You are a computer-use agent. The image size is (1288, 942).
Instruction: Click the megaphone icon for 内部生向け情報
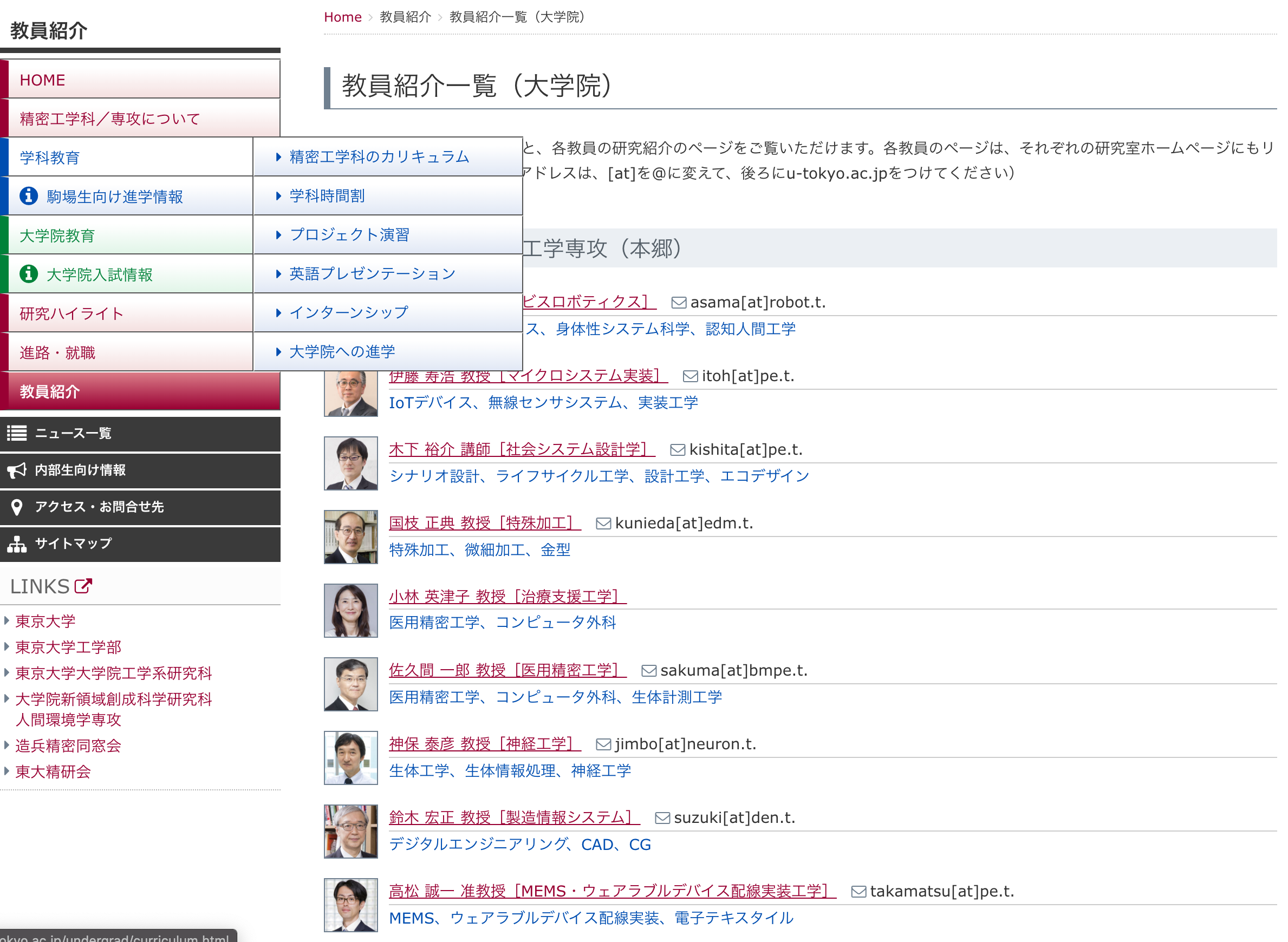[17, 470]
